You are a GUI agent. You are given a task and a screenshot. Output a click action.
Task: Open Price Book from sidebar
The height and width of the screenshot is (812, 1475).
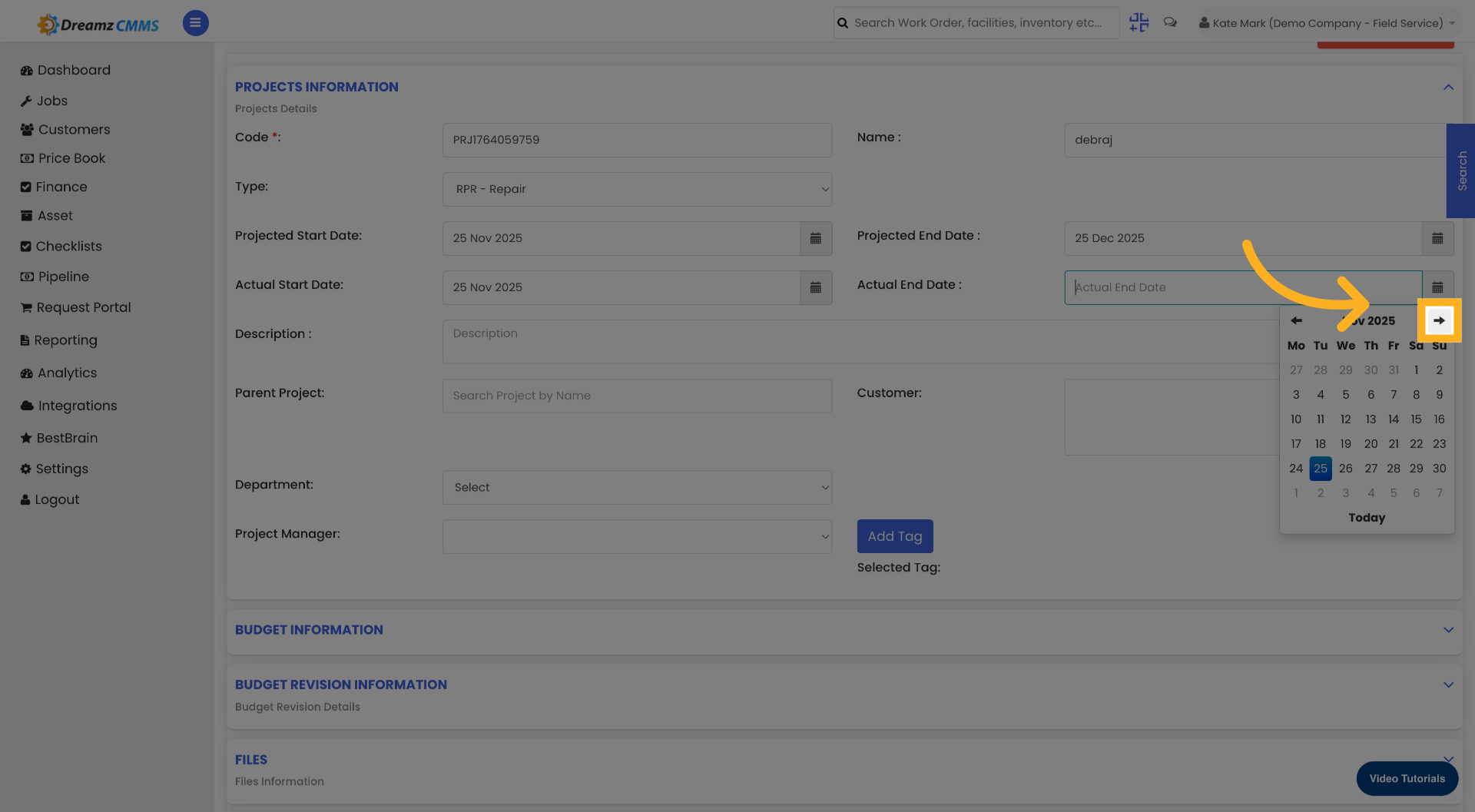pyautogui.click(x=63, y=158)
